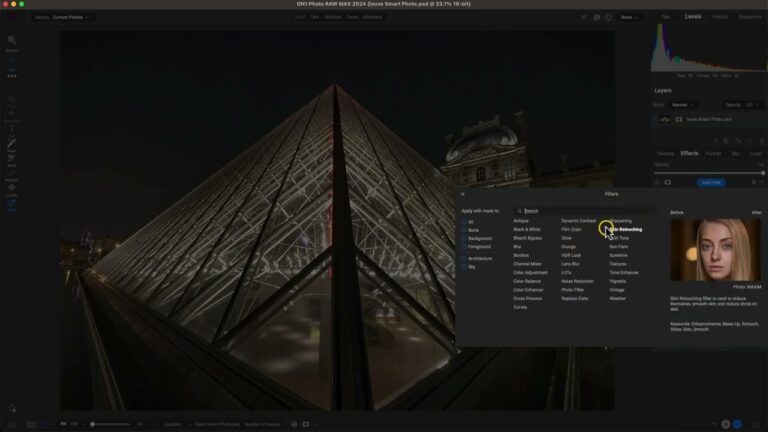Select the None mask radio option
The width and height of the screenshot is (768, 432).
click(464, 230)
